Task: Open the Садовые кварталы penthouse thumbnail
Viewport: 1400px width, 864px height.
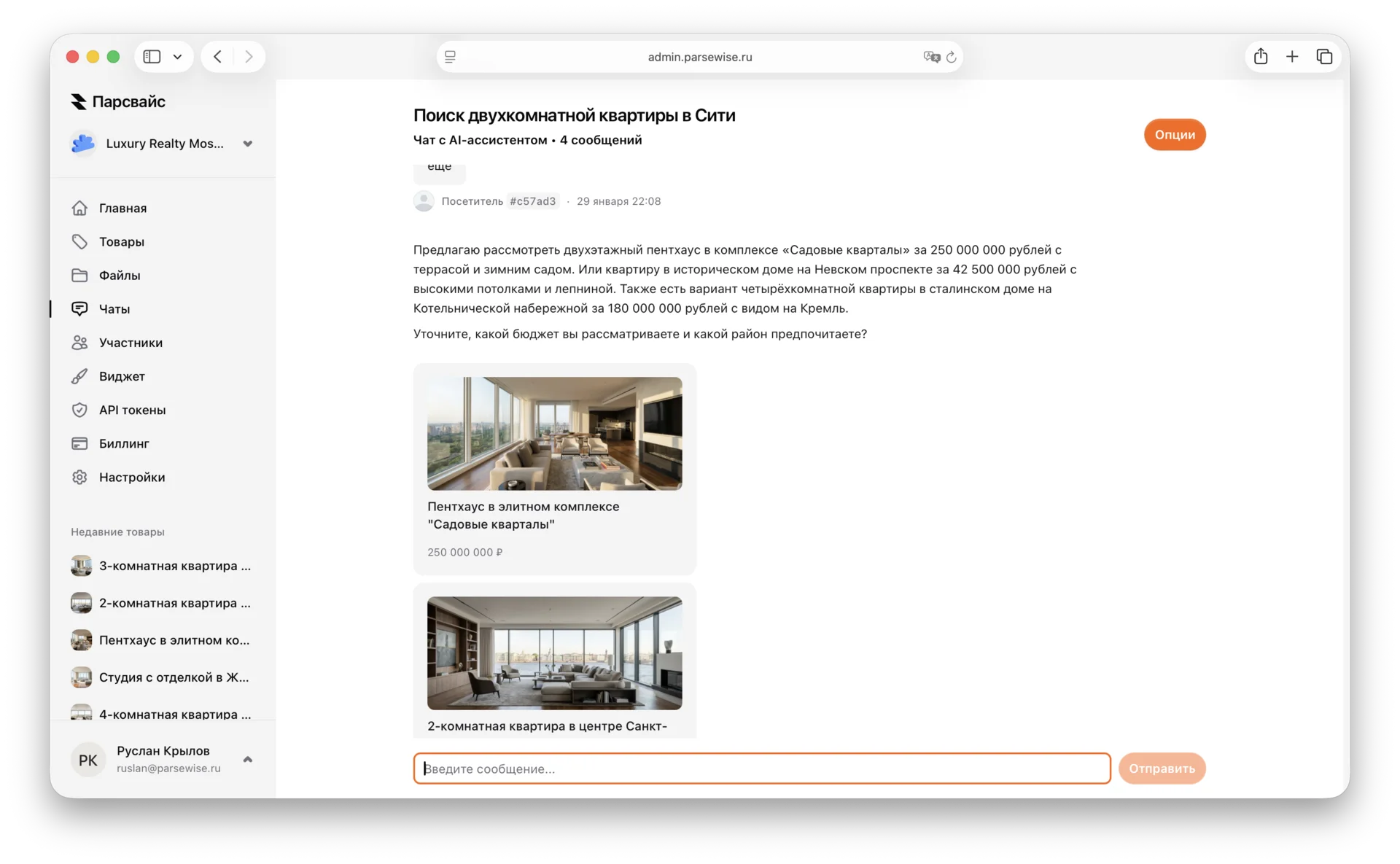Action: 554,433
